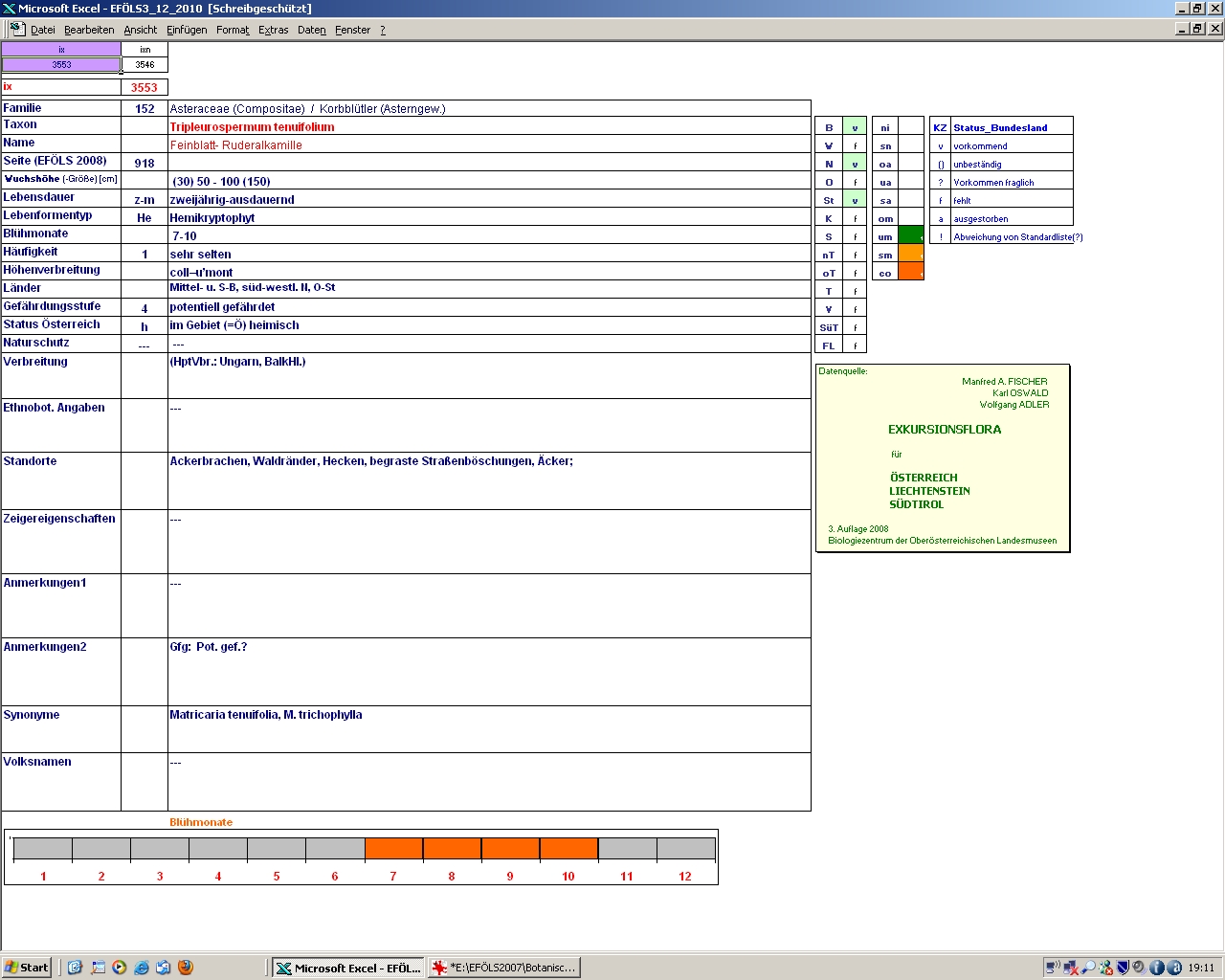Image resolution: width=1225 pixels, height=980 pixels.
Task: Click the orange 'sm' color cell
Action: pos(911,254)
